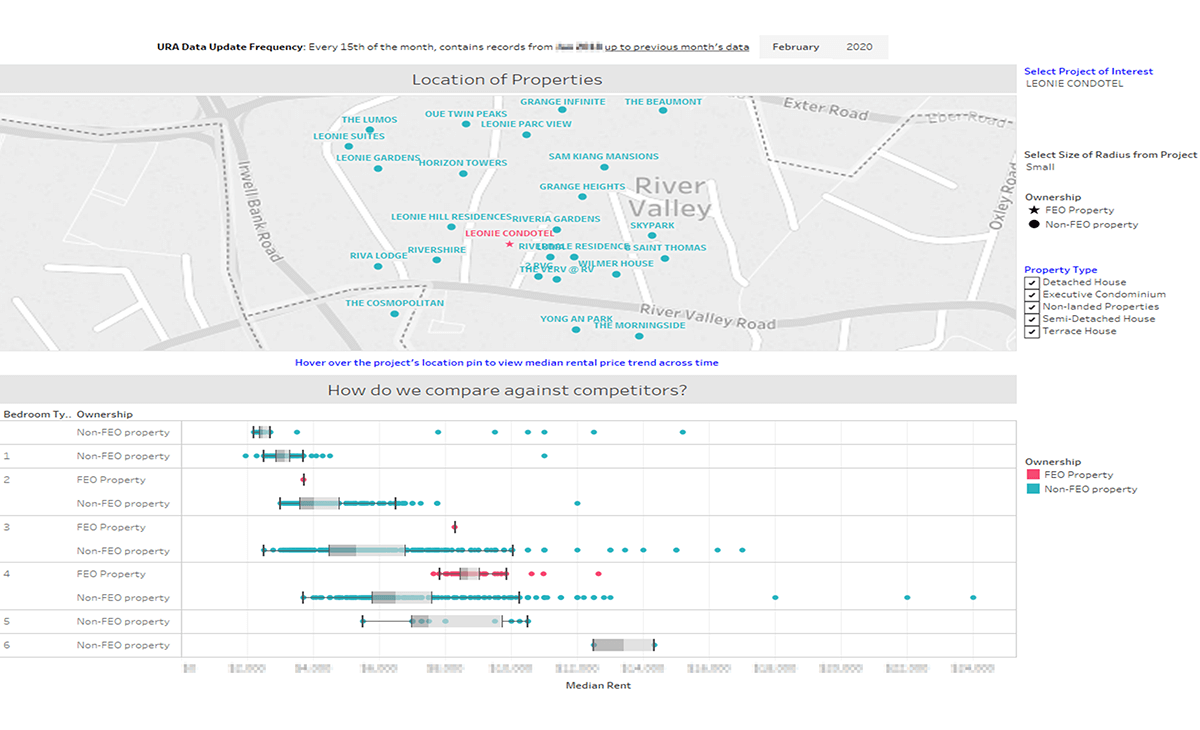Viewport: 1200px width, 730px height.
Task: Click rightmost teal outlier in bedroom 4 row
Action: click(973, 598)
